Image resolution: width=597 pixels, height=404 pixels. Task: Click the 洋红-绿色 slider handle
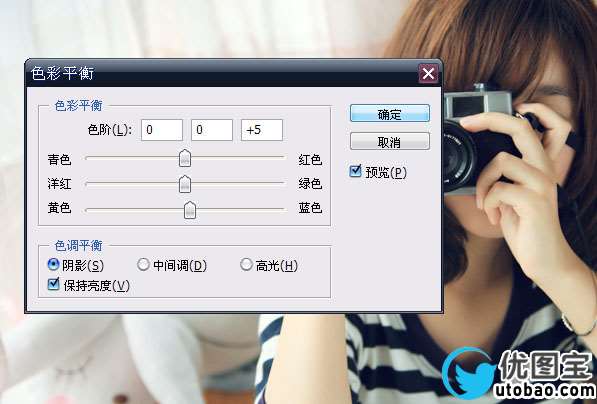185,184
